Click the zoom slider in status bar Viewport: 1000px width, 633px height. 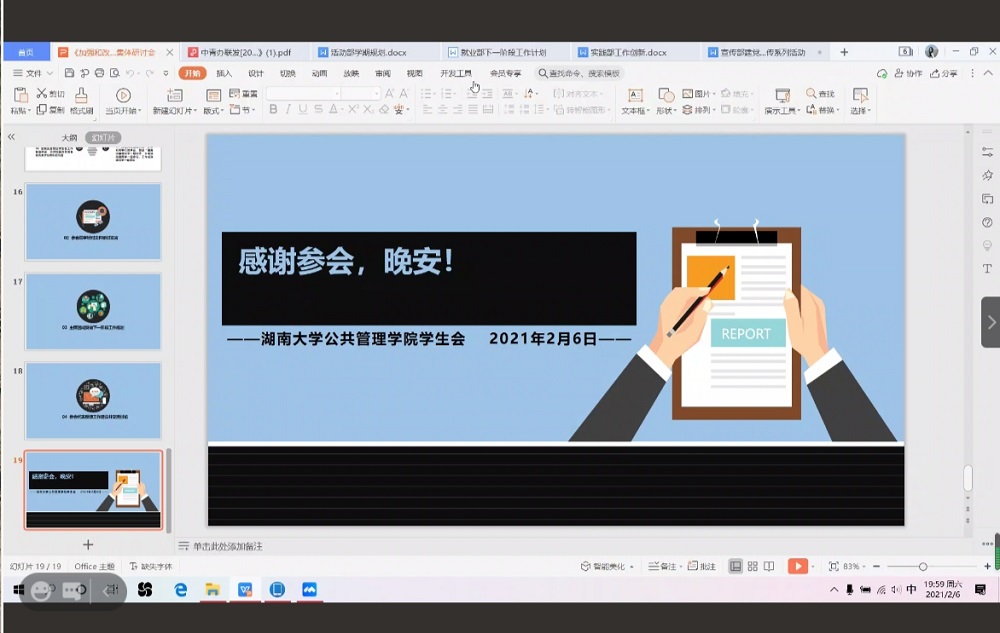tap(922, 566)
